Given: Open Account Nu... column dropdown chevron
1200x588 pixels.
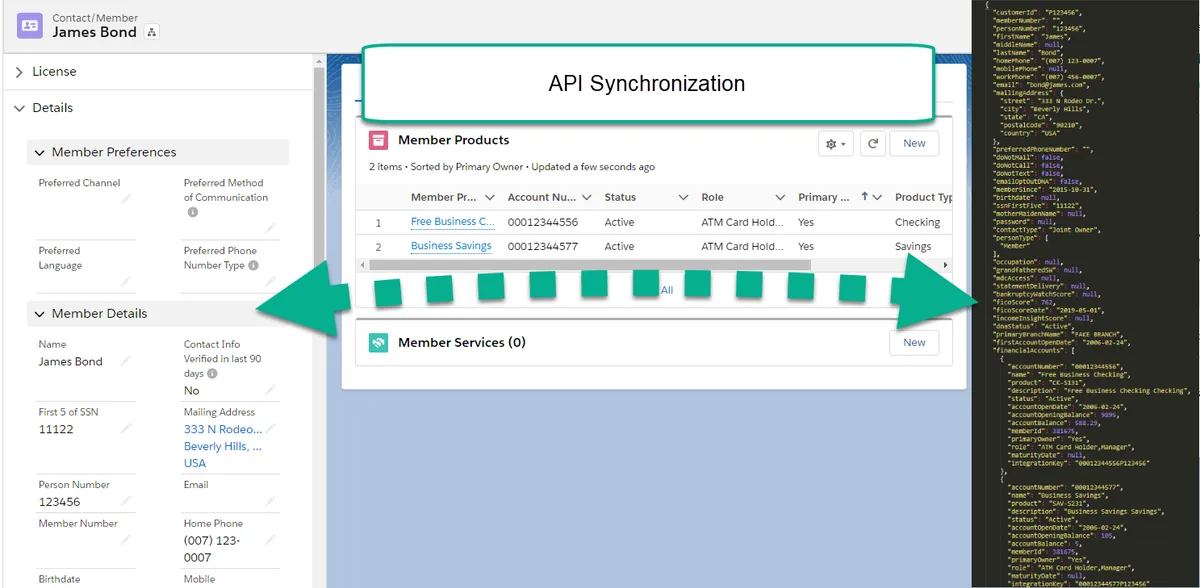Looking at the screenshot, I should [x=587, y=198].
